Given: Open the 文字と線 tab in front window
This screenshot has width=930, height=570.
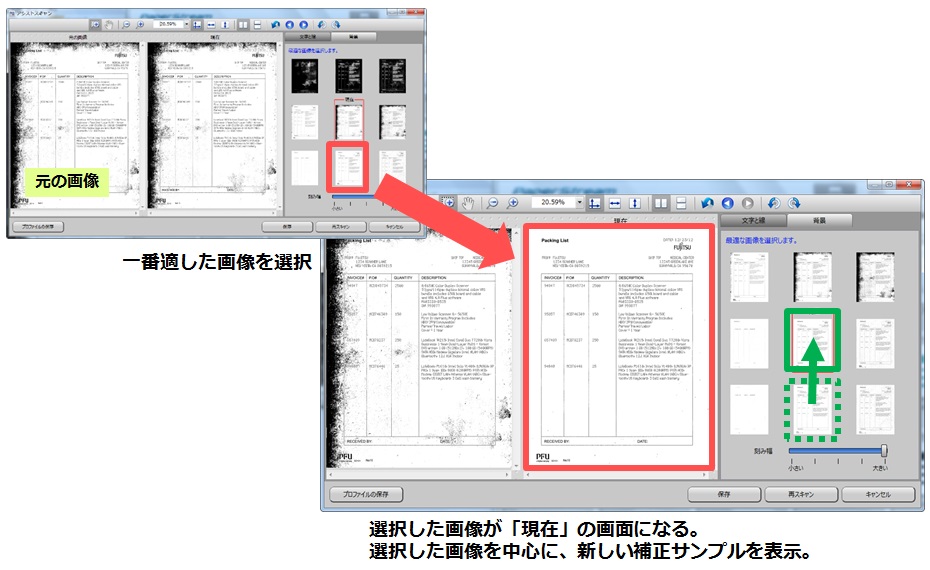Looking at the screenshot, I should pos(753,221).
